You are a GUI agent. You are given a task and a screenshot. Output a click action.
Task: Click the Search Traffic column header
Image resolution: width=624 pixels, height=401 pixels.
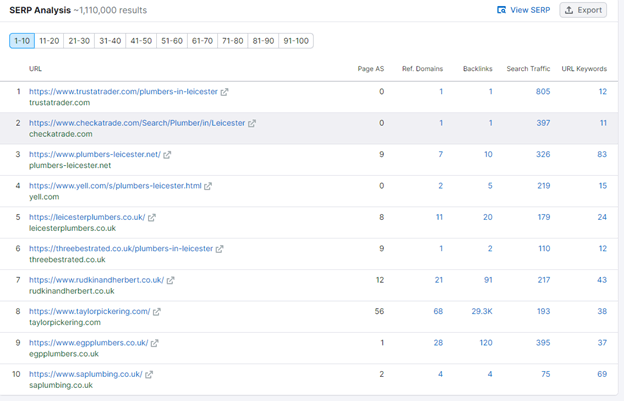click(528, 69)
